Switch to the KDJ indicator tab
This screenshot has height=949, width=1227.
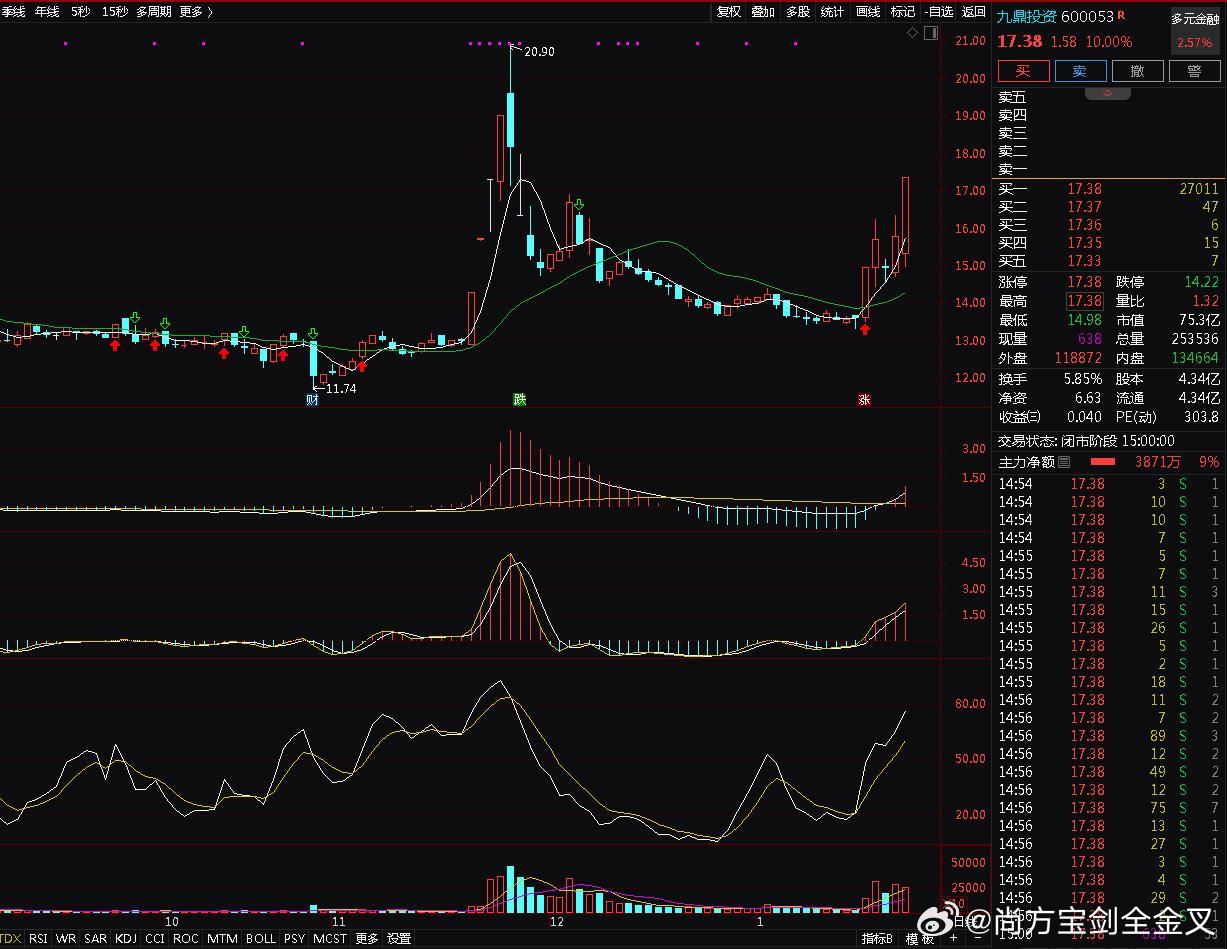pos(125,940)
